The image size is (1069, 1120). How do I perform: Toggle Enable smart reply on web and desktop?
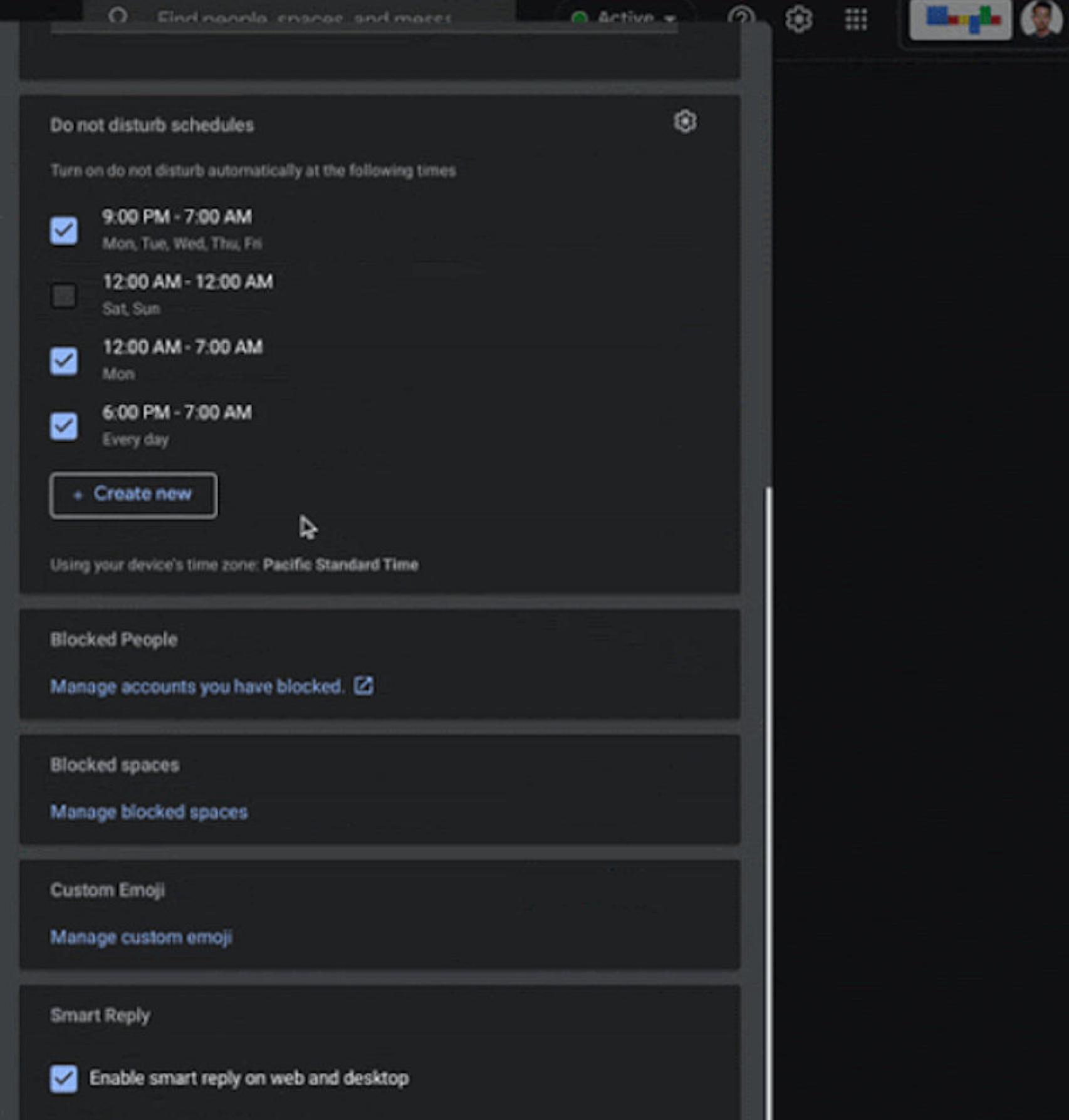(x=63, y=1077)
